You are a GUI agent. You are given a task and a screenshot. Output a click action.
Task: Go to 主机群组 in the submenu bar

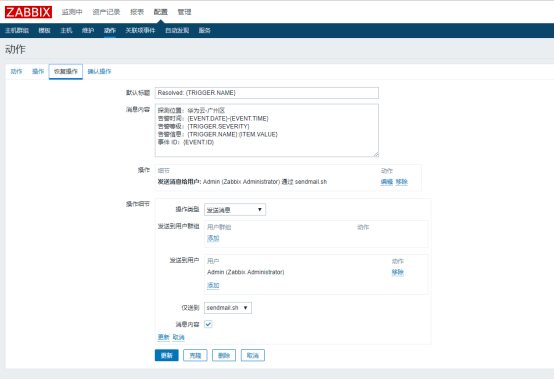(x=17, y=30)
